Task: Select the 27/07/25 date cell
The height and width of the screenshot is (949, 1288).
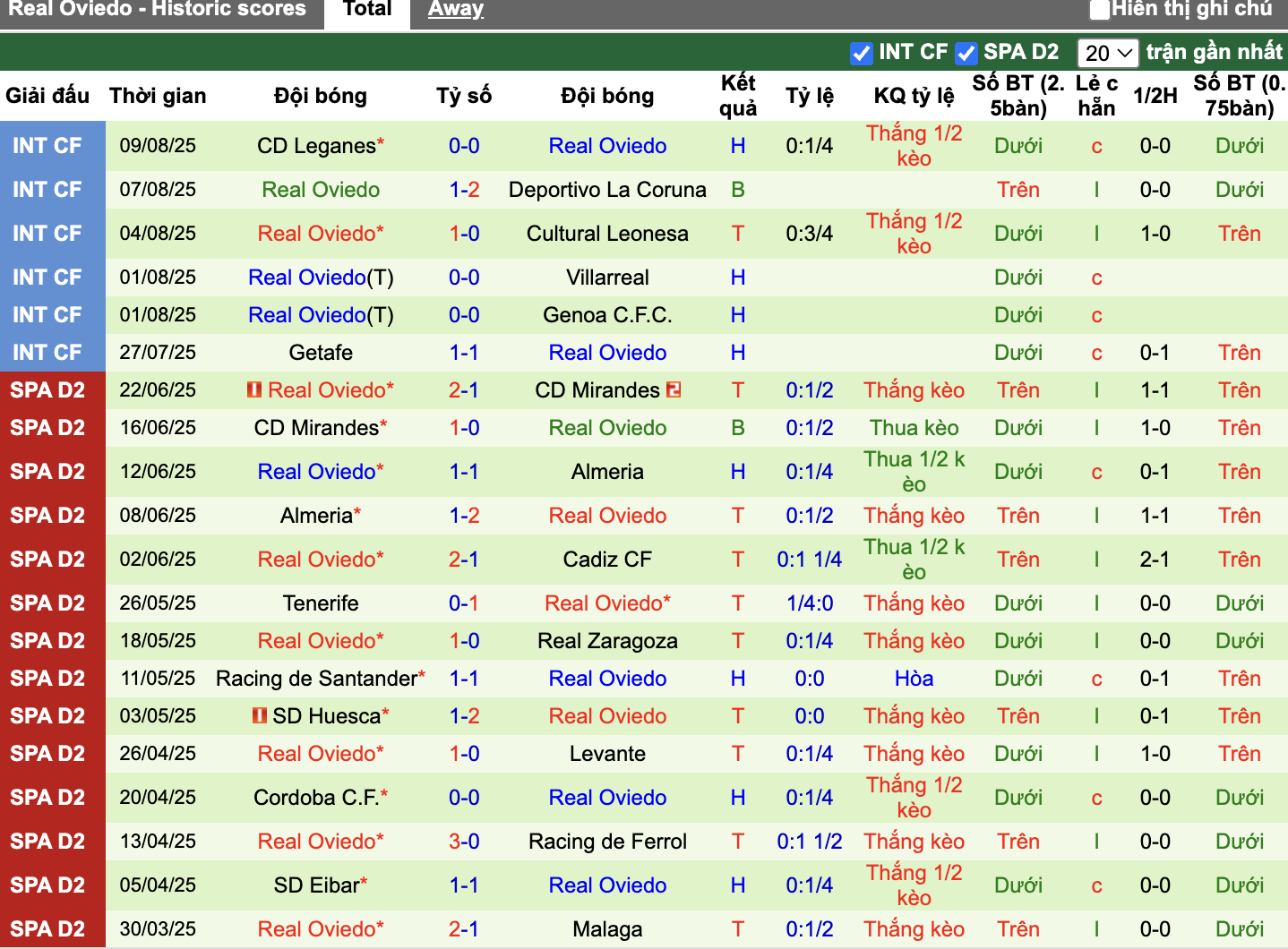Action: (158, 353)
